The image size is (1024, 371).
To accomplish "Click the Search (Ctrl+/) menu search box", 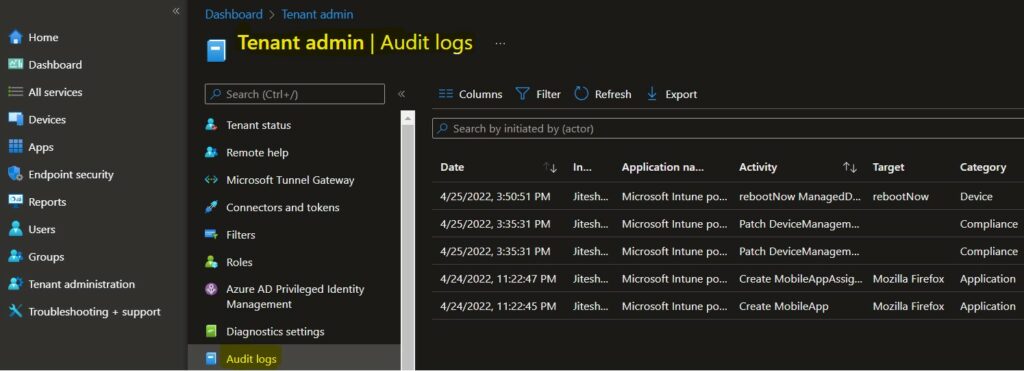I will tap(295, 94).
